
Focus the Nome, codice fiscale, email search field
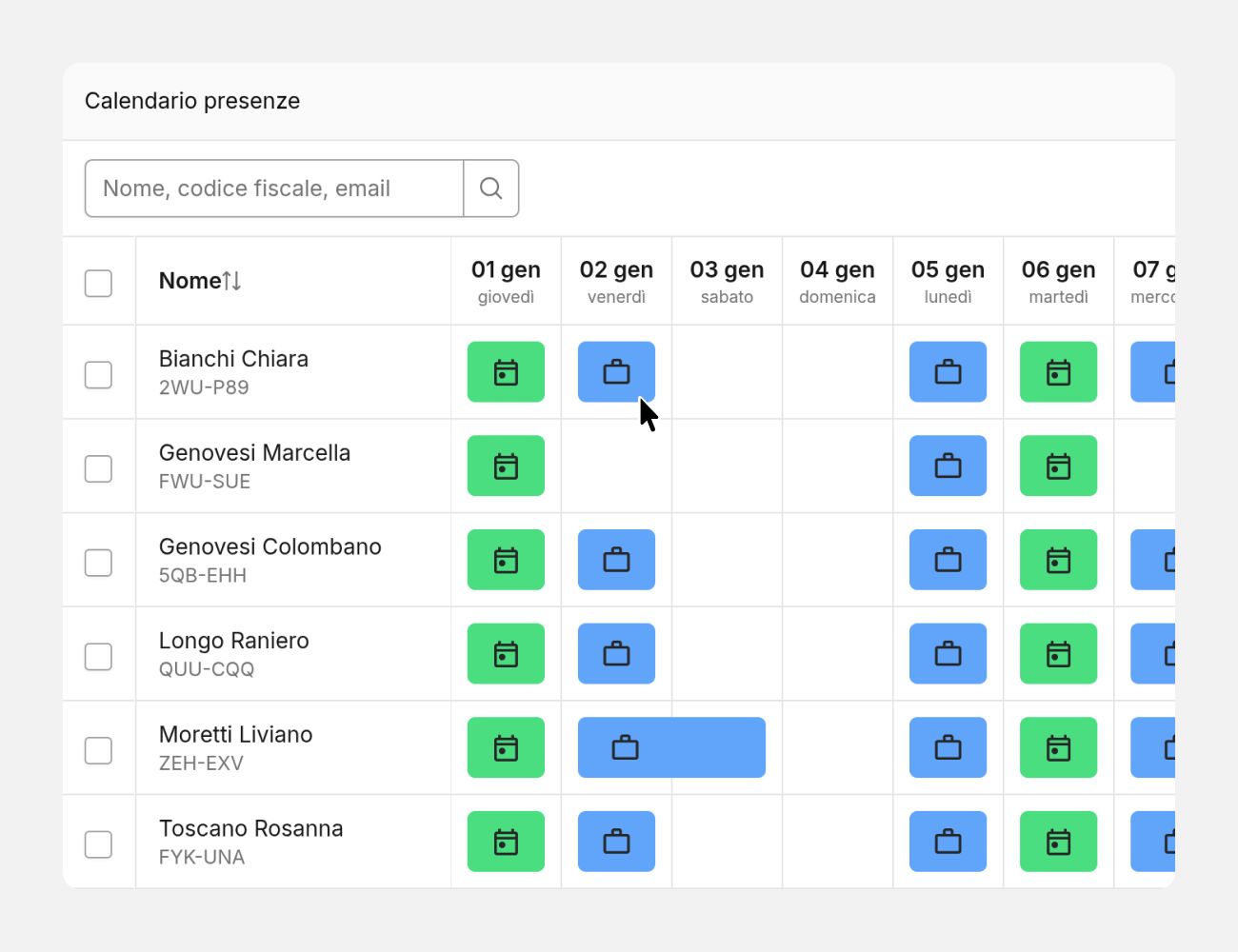[274, 188]
